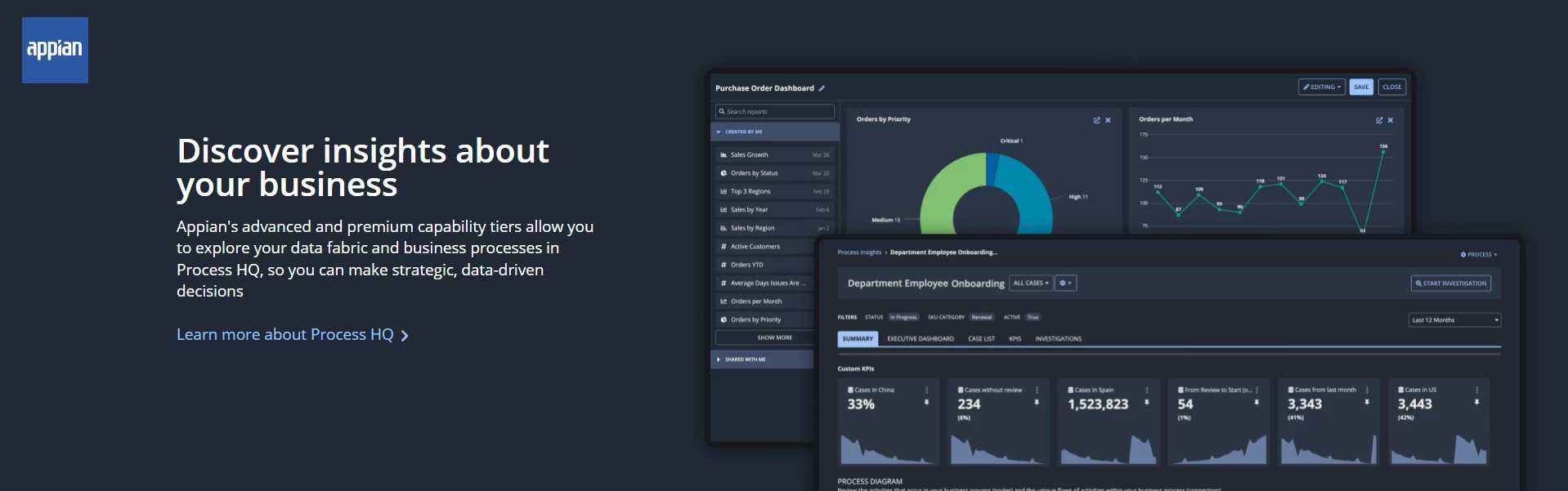Pin the Cases in US KPI card
The width and height of the screenshot is (1568, 491).
point(1476,403)
